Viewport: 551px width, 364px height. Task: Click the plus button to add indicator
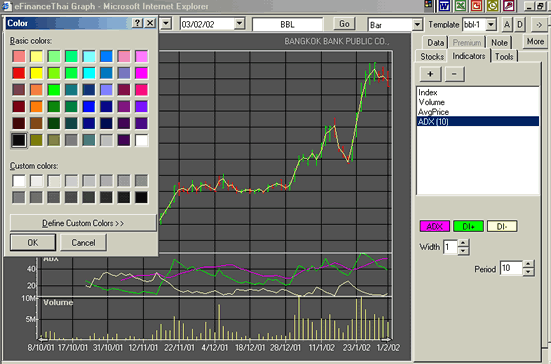[x=430, y=74]
